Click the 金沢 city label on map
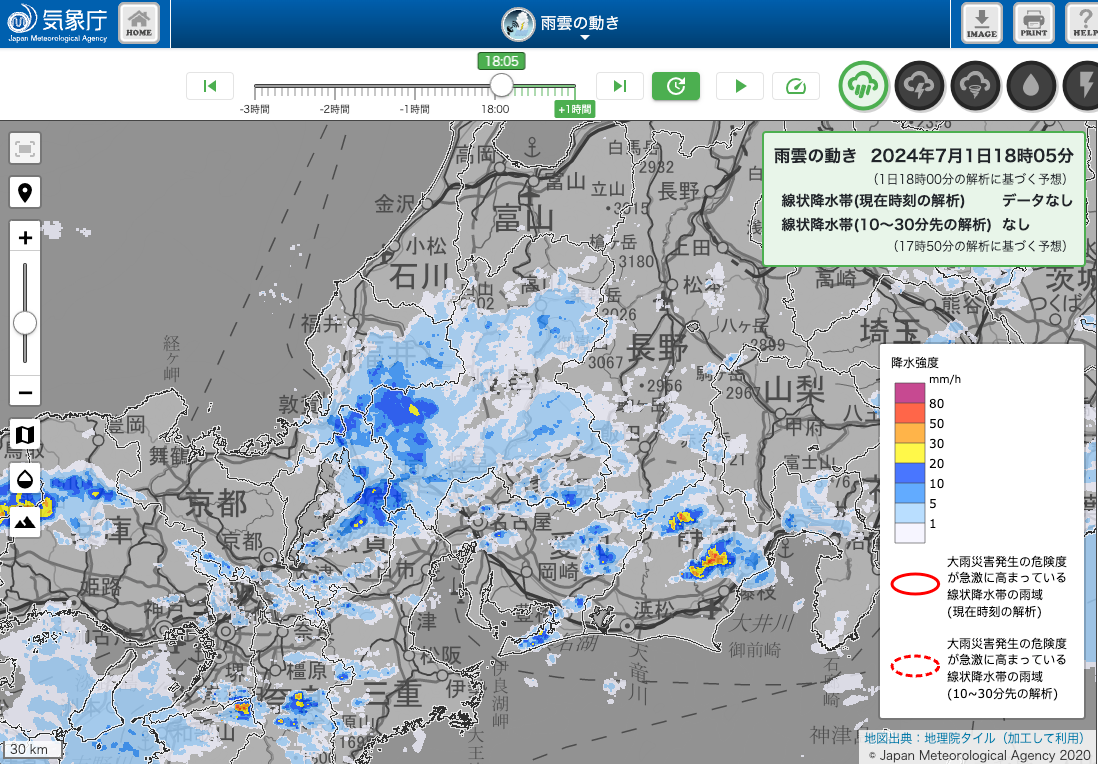This screenshot has height=764, width=1098. [395, 204]
